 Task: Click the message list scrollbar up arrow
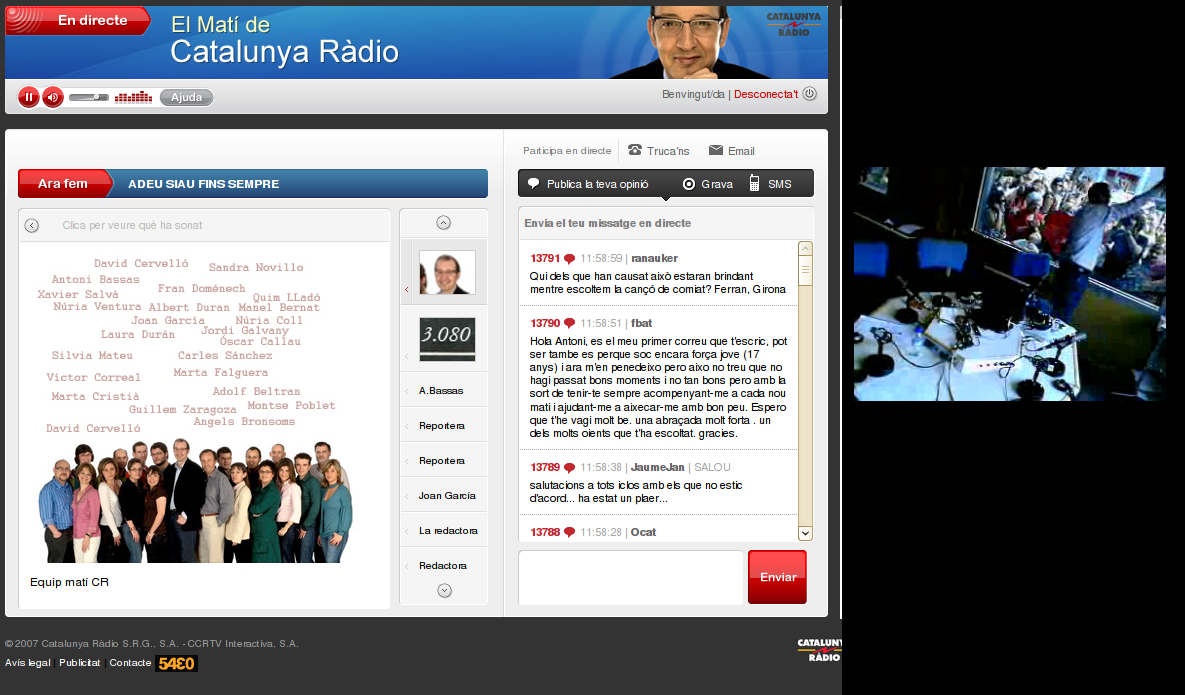point(806,249)
